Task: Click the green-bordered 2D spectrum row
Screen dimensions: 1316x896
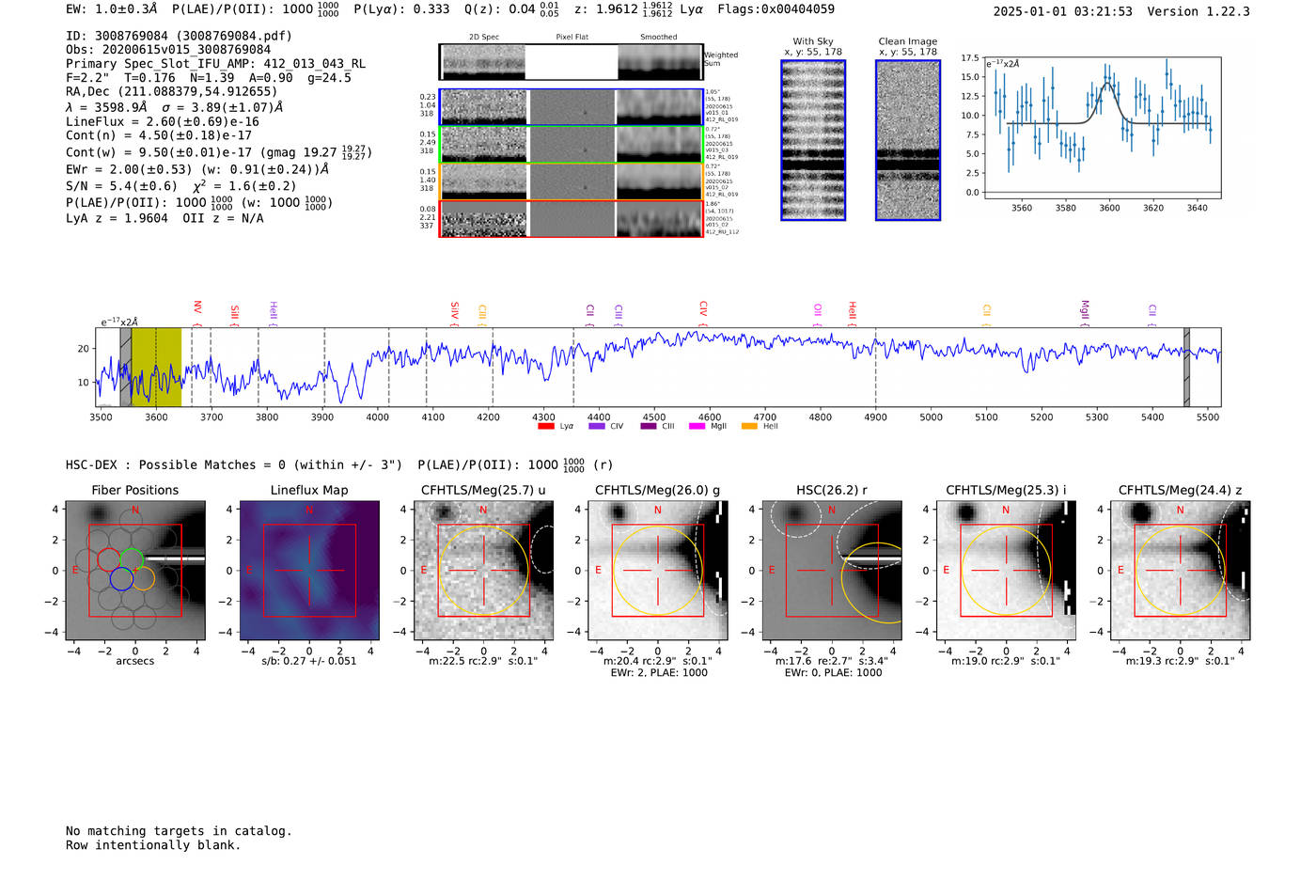Action: 572,144
